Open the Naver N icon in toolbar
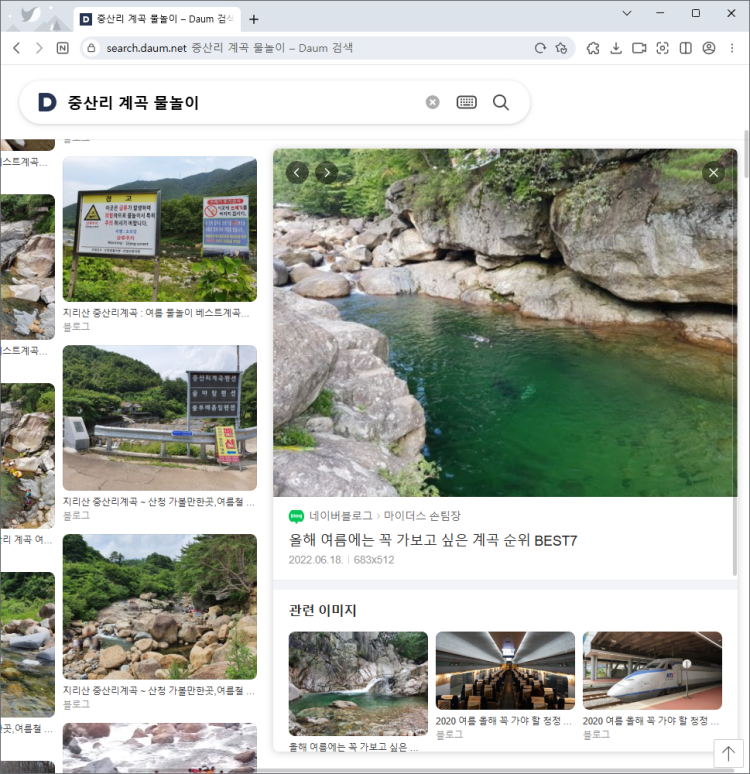The height and width of the screenshot is (774, 750). coord(63,48)
